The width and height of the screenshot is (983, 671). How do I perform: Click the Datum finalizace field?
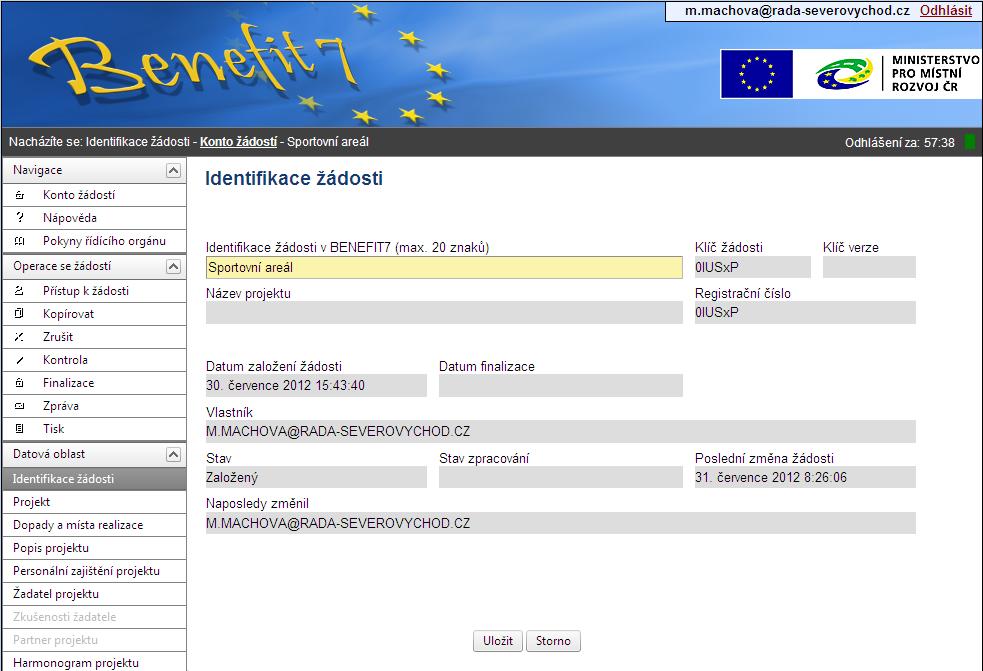(x=560, y=386)
